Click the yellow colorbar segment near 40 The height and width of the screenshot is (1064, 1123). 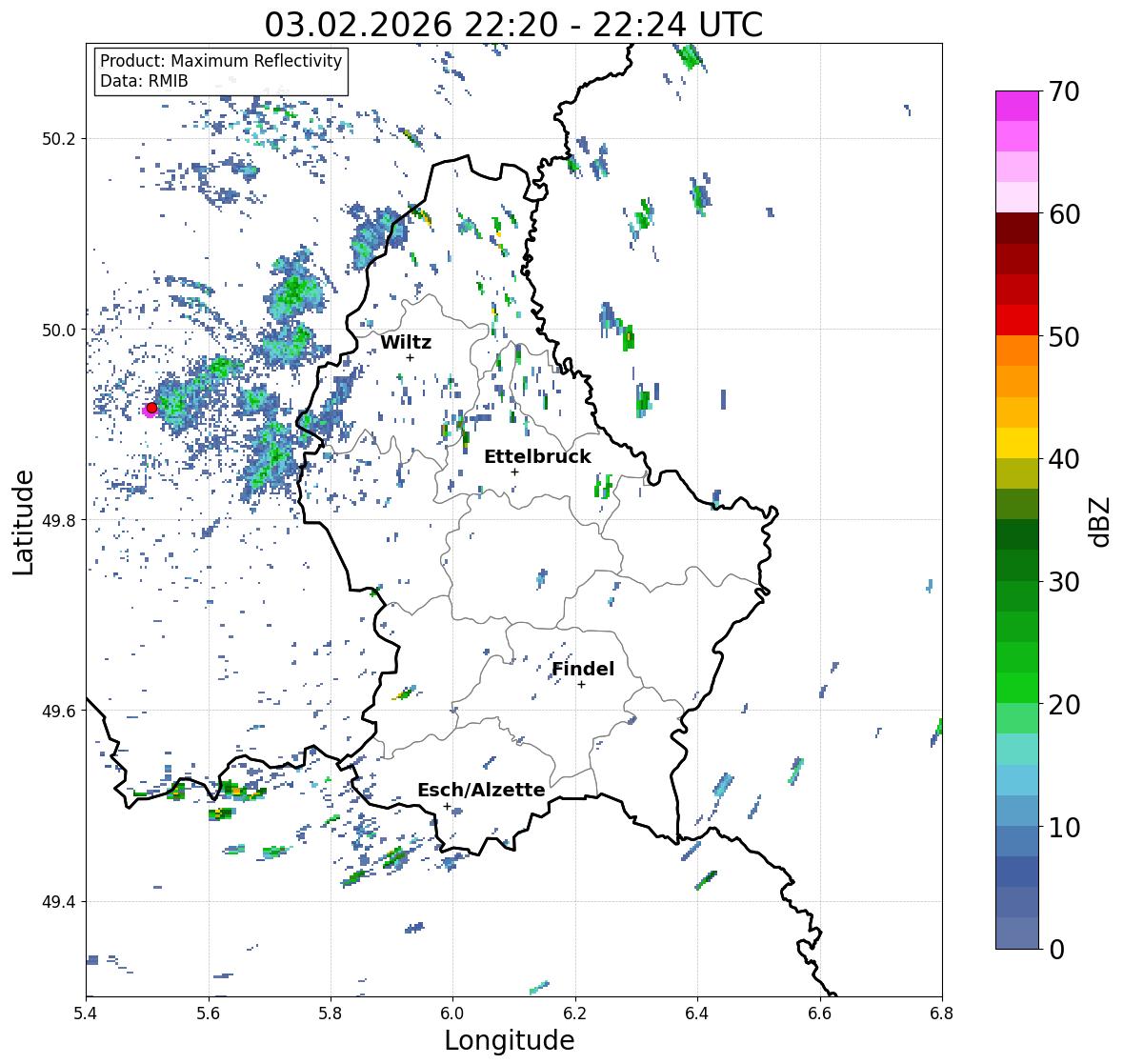click(x=1017, y=443)
